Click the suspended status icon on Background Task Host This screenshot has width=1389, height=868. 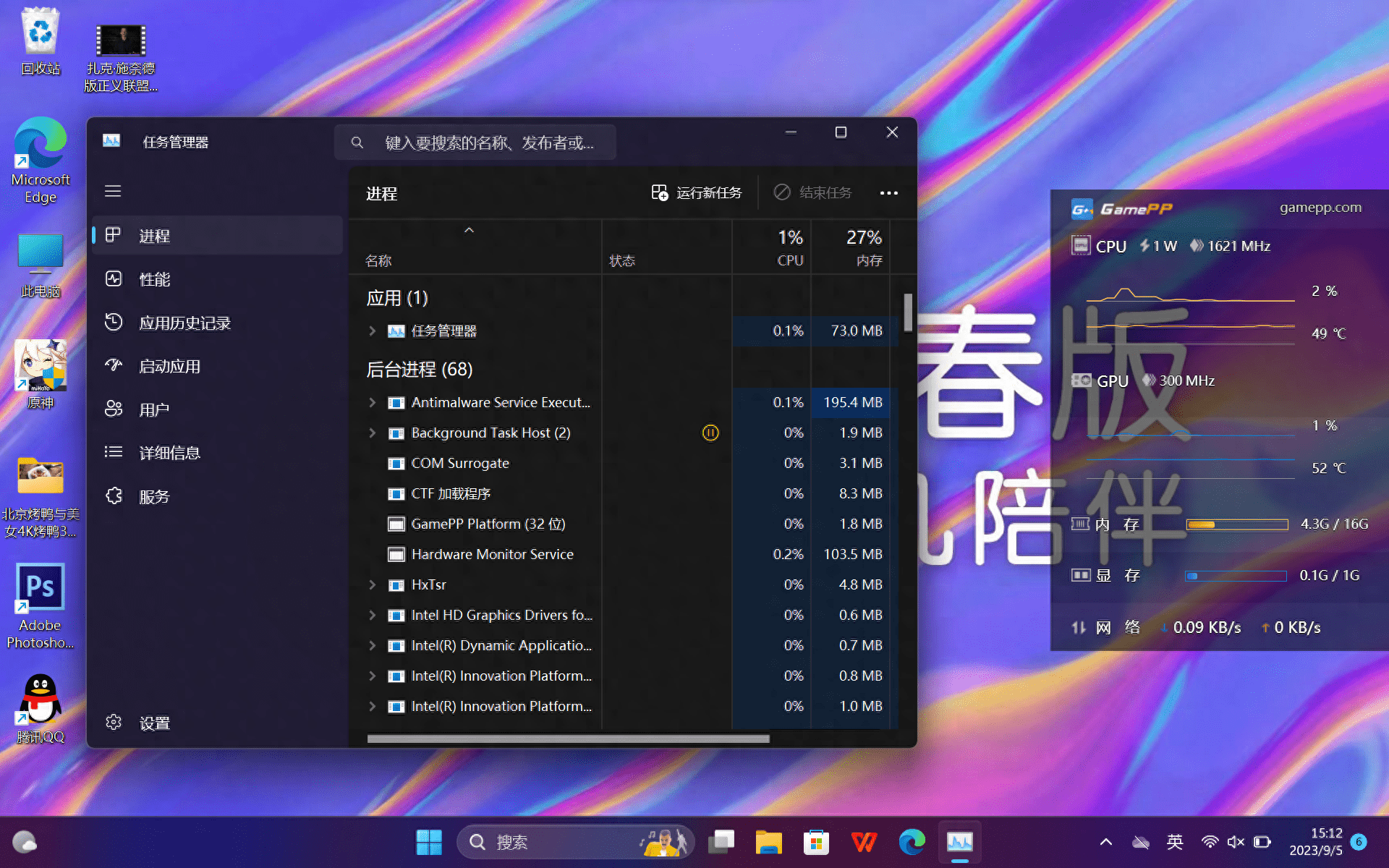click(x=710, y=433)
